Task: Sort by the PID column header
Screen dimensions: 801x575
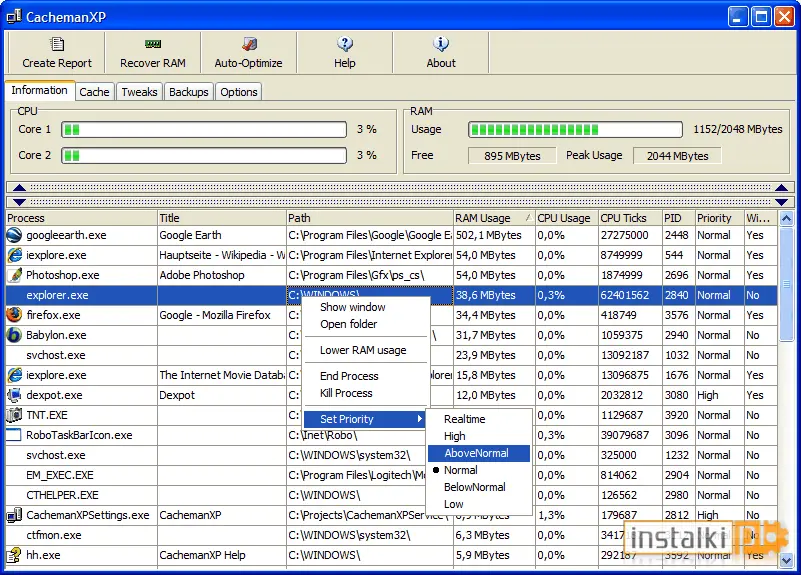Action: click(x=678, y=218)
